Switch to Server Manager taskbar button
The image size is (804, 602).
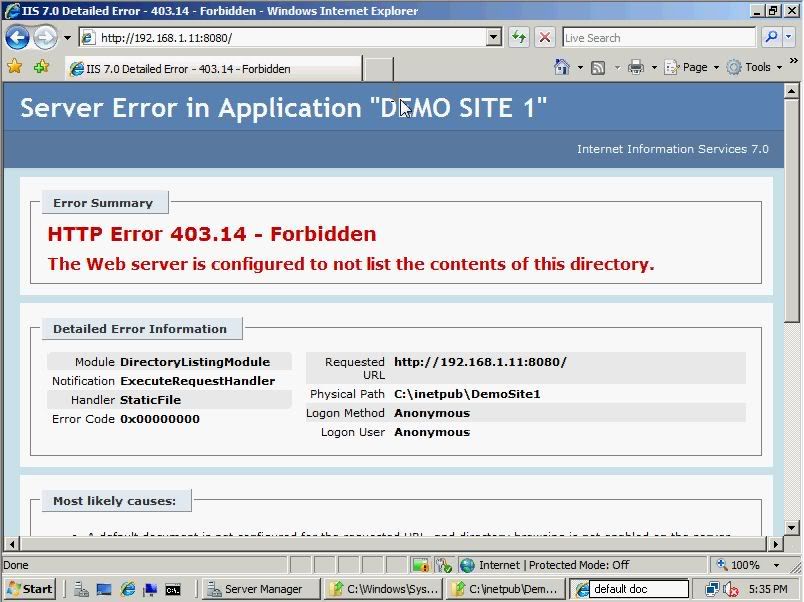[260, 589]
